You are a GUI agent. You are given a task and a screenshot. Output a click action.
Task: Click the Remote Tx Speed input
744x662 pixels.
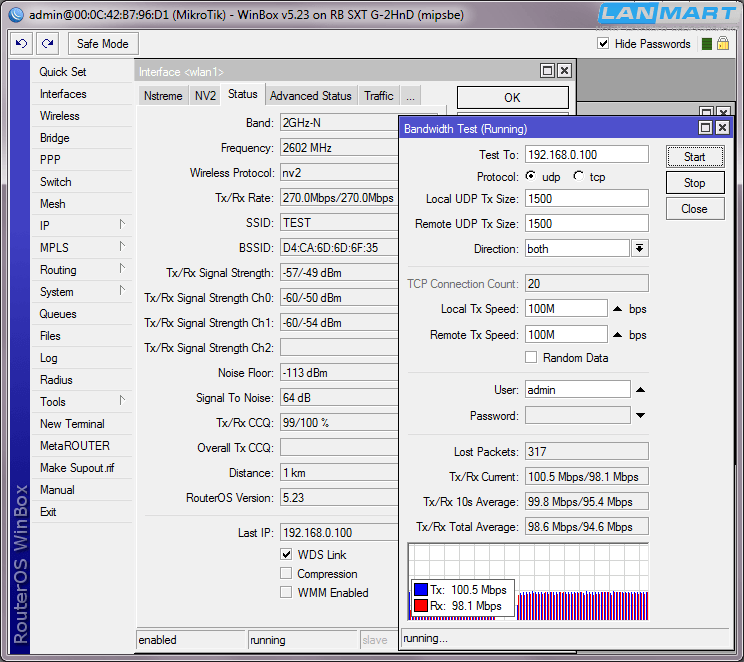566,335
